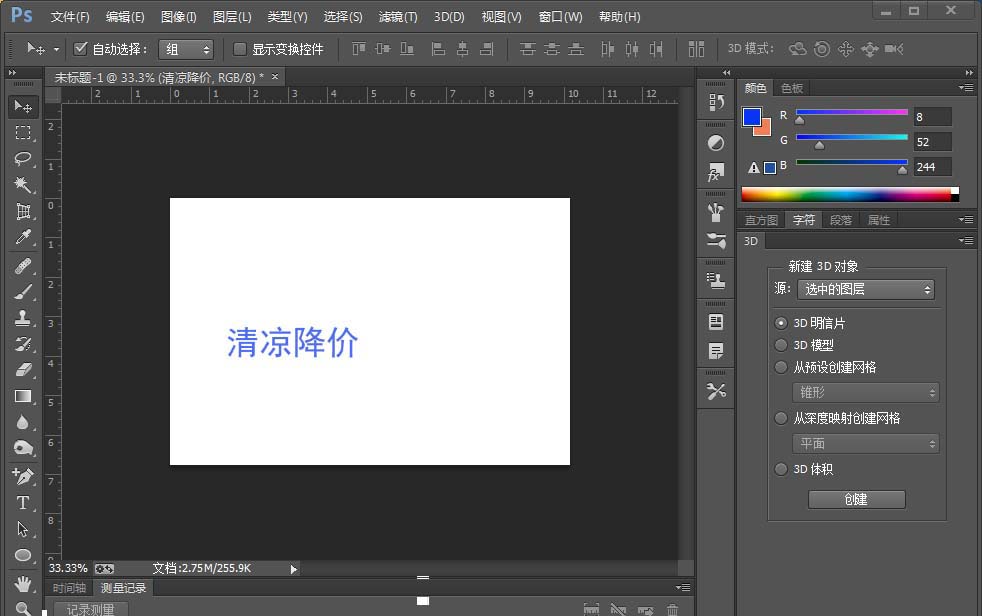Click the 创建 button in 3D panel
The image size is (982, 616).
[856, 499]
